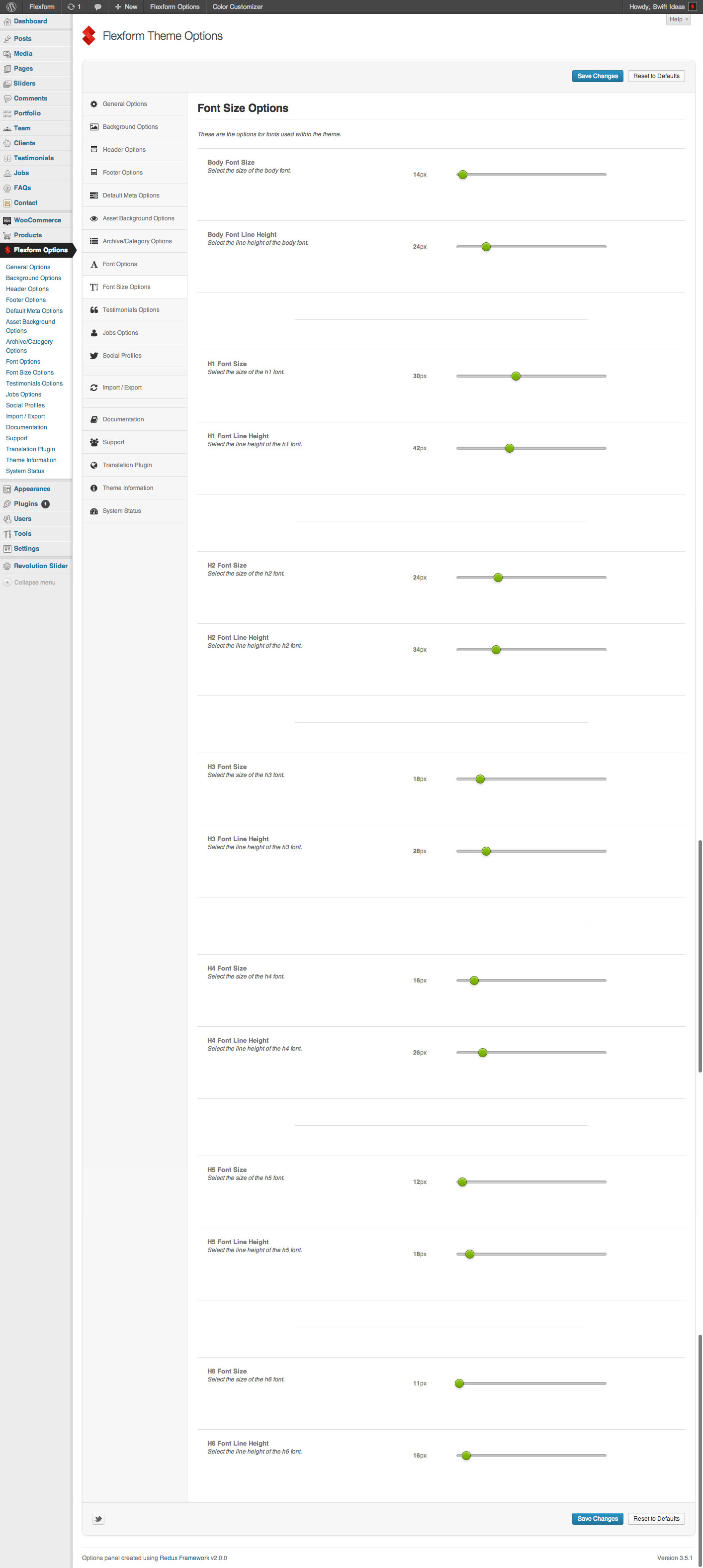
Task: Open the comments bubble icon in admin bar
Action: click(97, 6)
